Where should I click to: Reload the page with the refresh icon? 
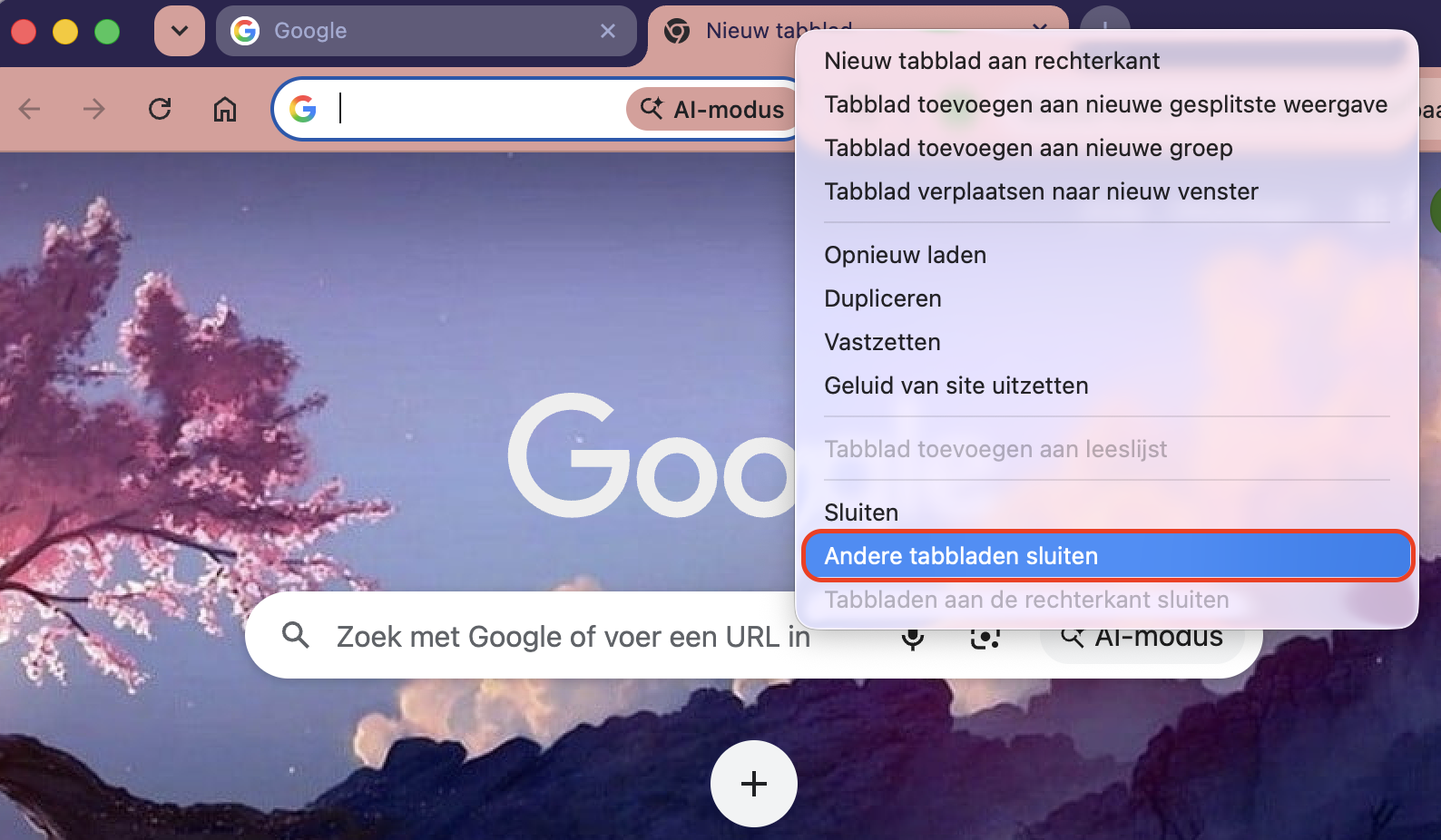[160, 109]
